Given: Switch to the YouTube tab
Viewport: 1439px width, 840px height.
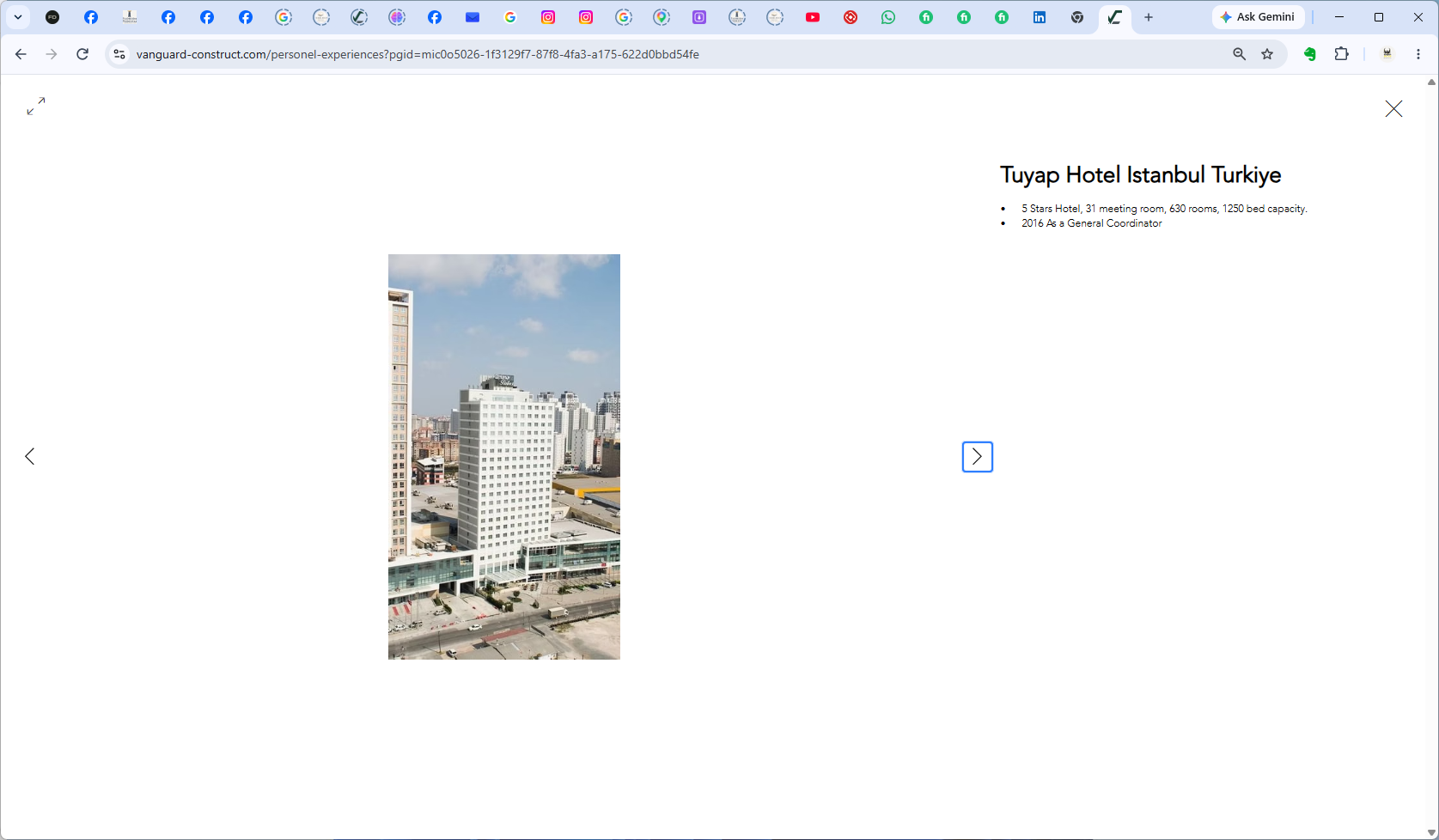Looking at the screenshot, I should coord(813,17).
